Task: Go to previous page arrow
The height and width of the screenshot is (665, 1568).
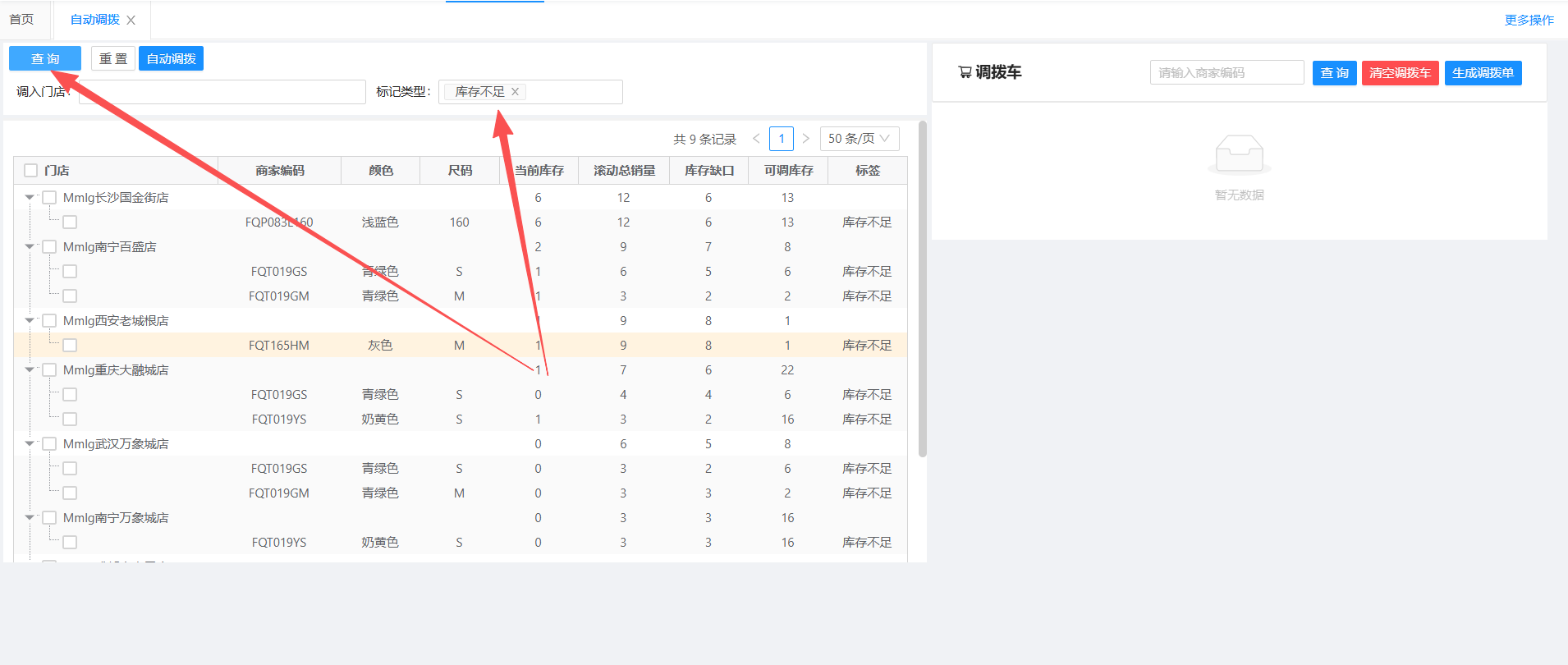Action: [x=756, y=139]
